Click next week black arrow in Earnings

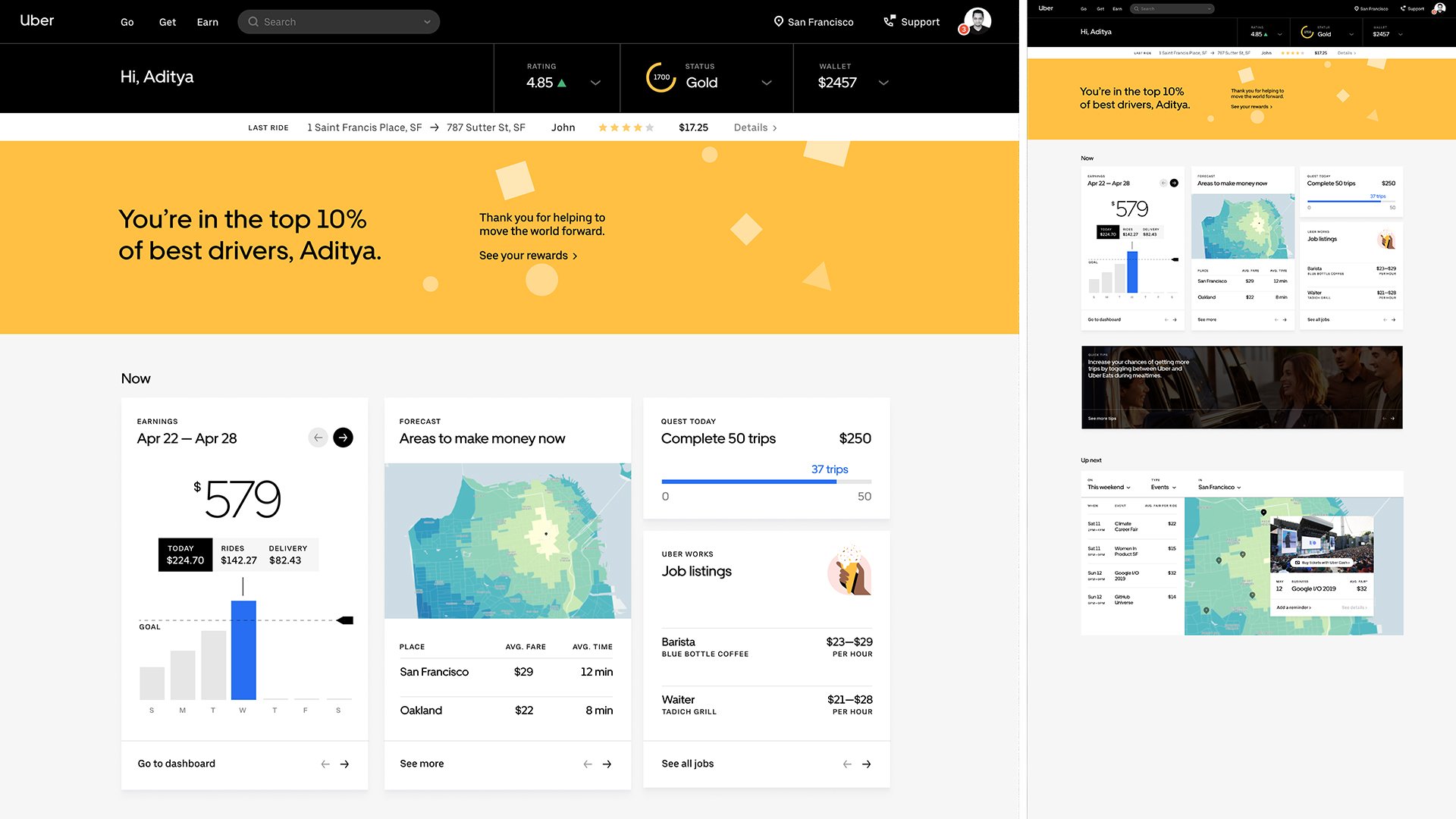pos(344,438)
